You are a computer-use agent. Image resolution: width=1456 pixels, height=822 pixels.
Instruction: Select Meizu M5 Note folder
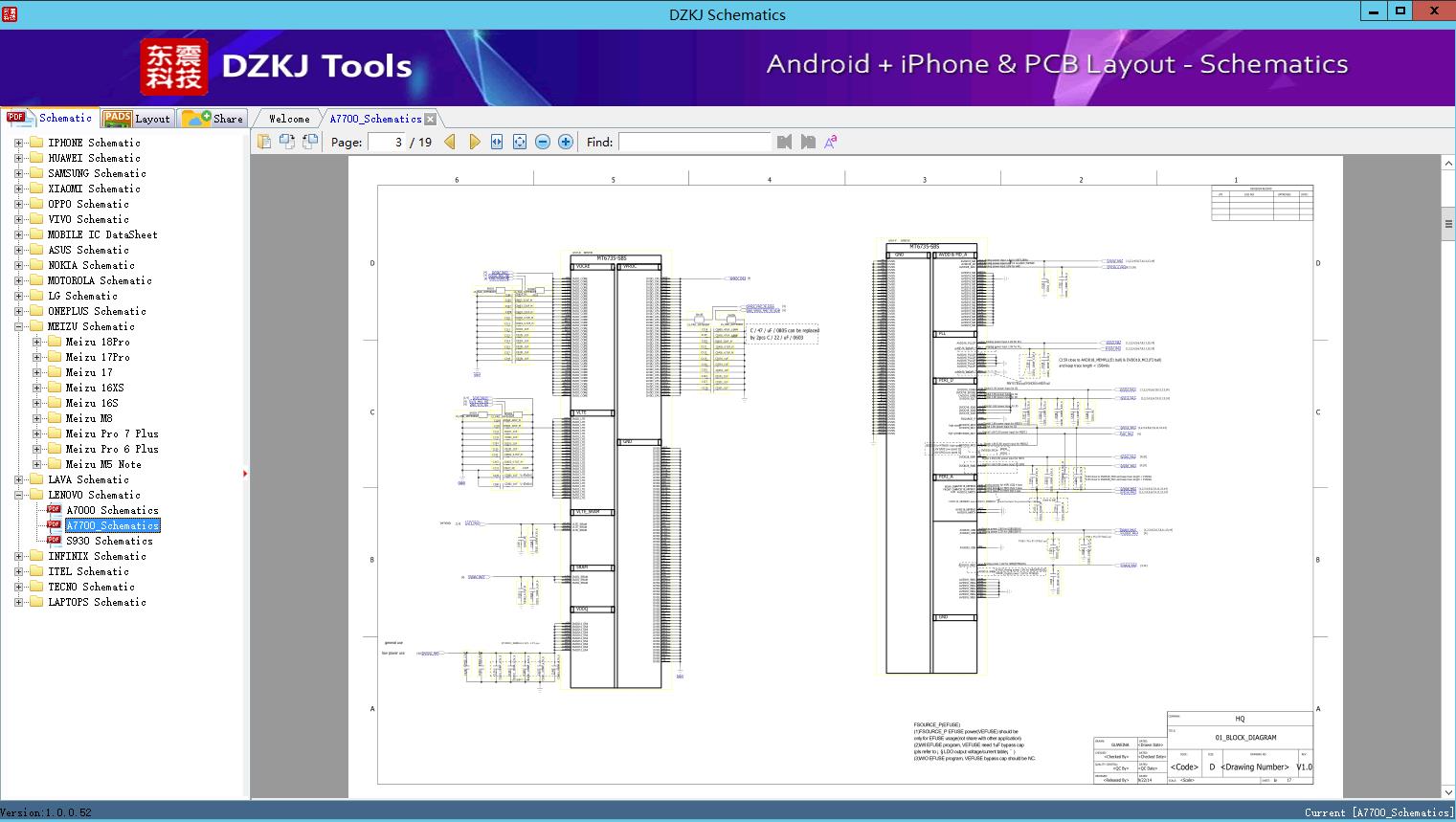click(x=103, y=464)
